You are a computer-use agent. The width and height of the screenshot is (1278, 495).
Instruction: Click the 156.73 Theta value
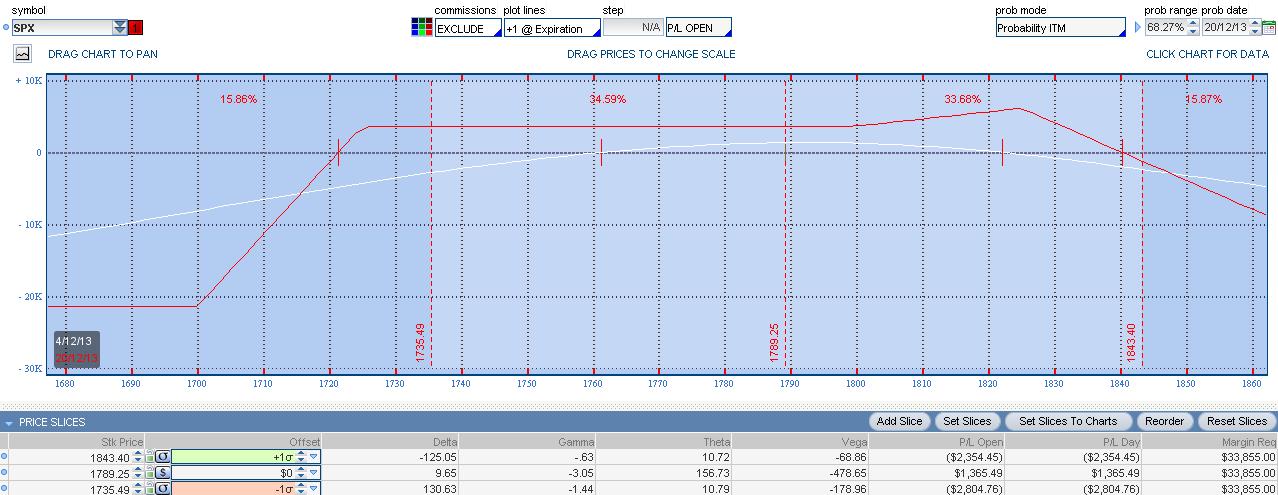coord(715,472)
